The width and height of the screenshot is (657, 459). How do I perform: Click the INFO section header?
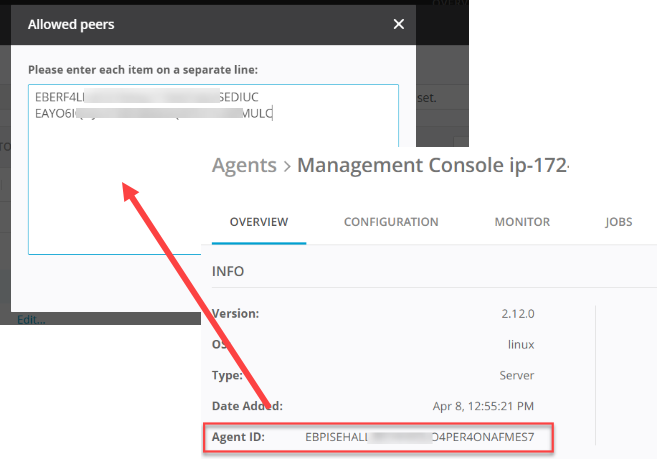point(228,271)
